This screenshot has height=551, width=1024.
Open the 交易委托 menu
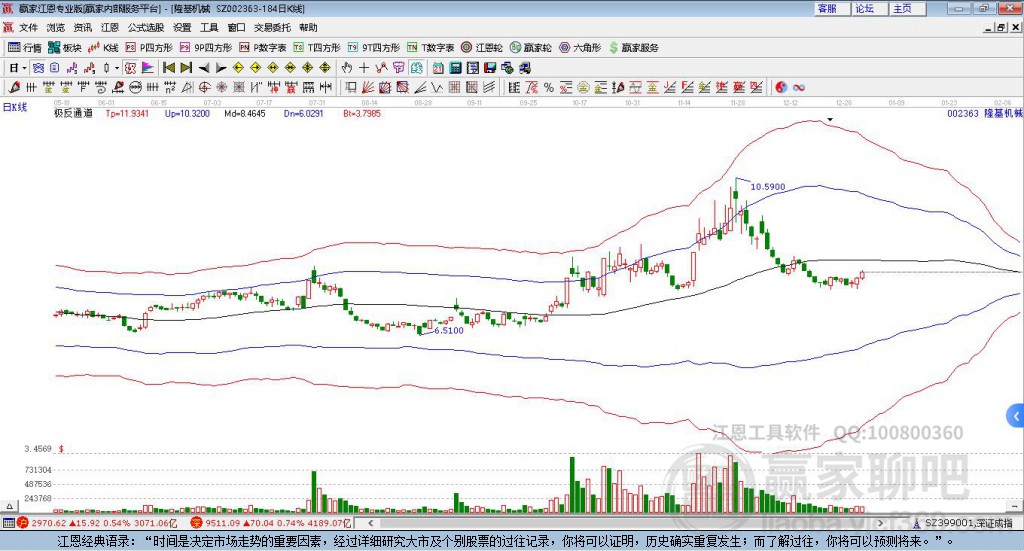coord(272,27)
